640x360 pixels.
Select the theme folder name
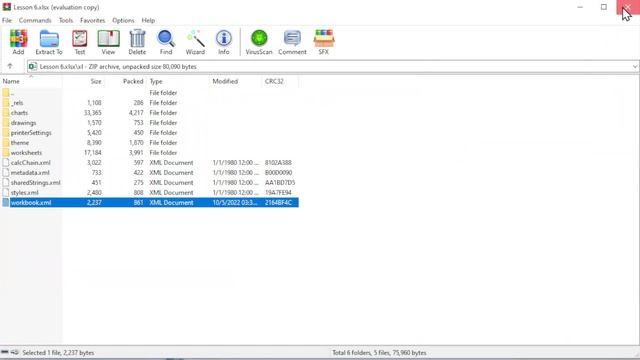[x=20, y=143]
